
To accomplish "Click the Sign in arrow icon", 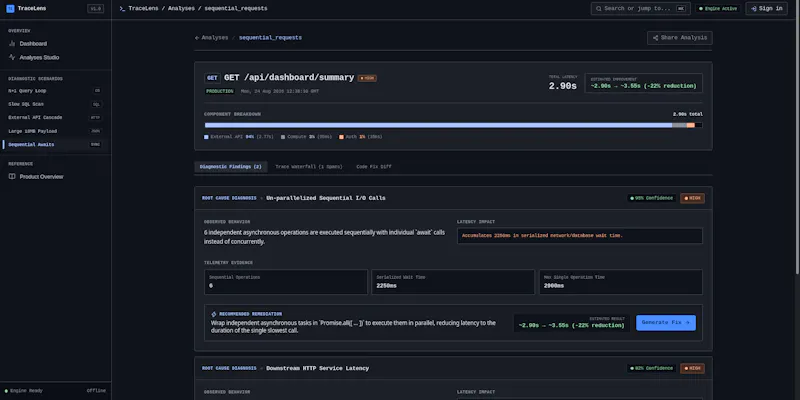I will point(754,9).
